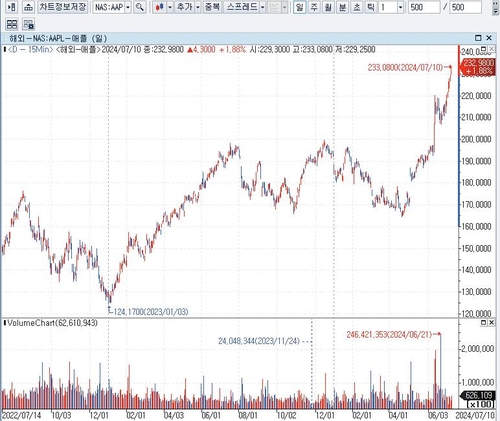500x421 pixels.
Task: Switch to weekly (주) period
Action: [x=314, y=7]
